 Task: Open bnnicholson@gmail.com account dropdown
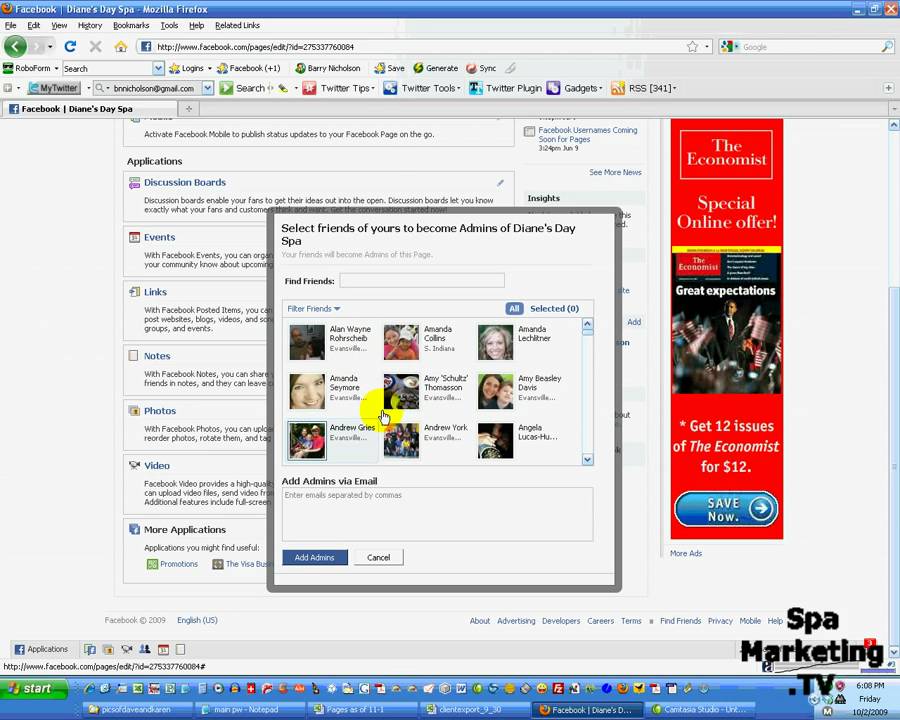(208, 88)
